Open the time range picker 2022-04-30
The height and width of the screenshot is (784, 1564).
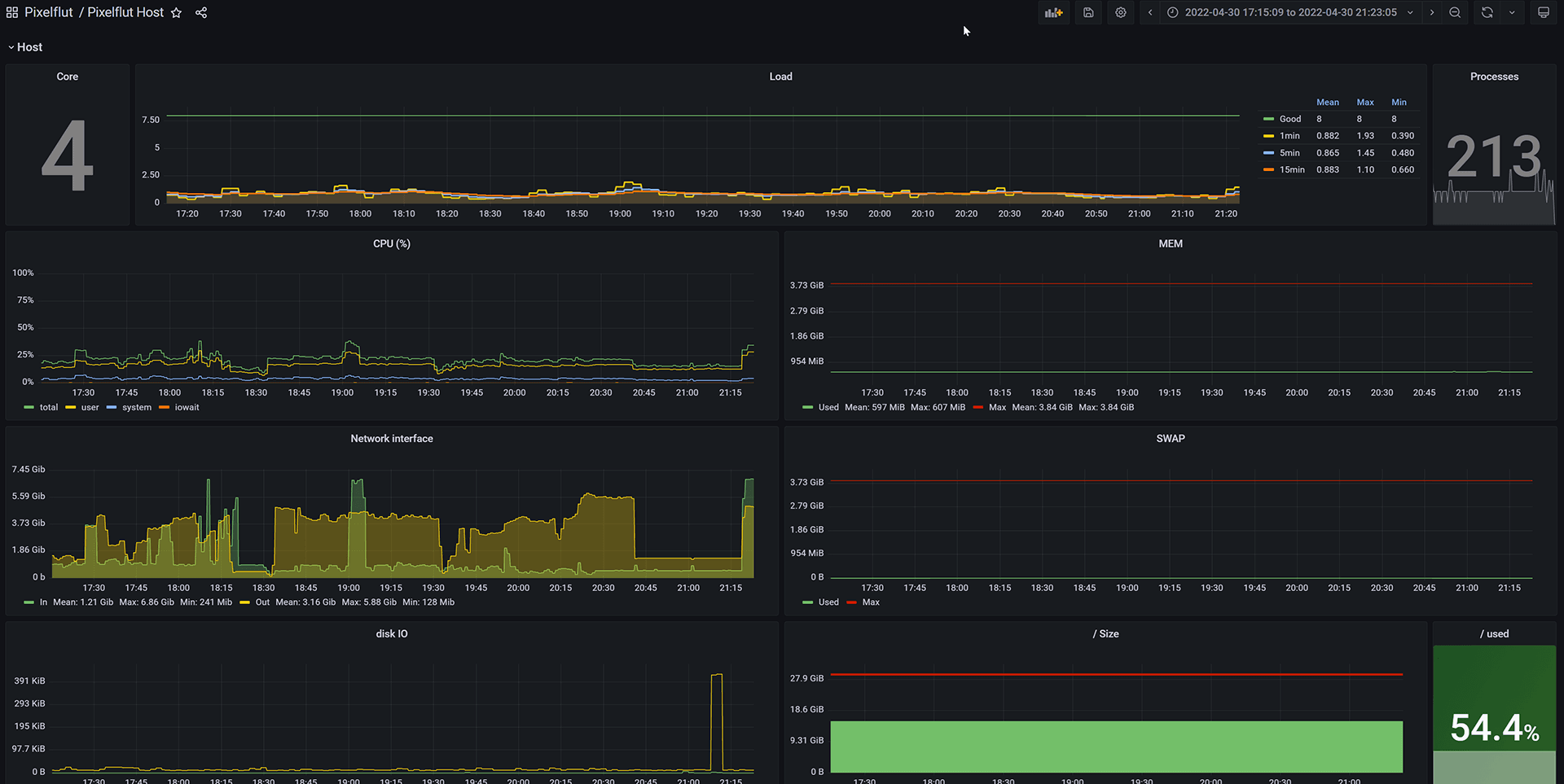(x=1290, y=12)
